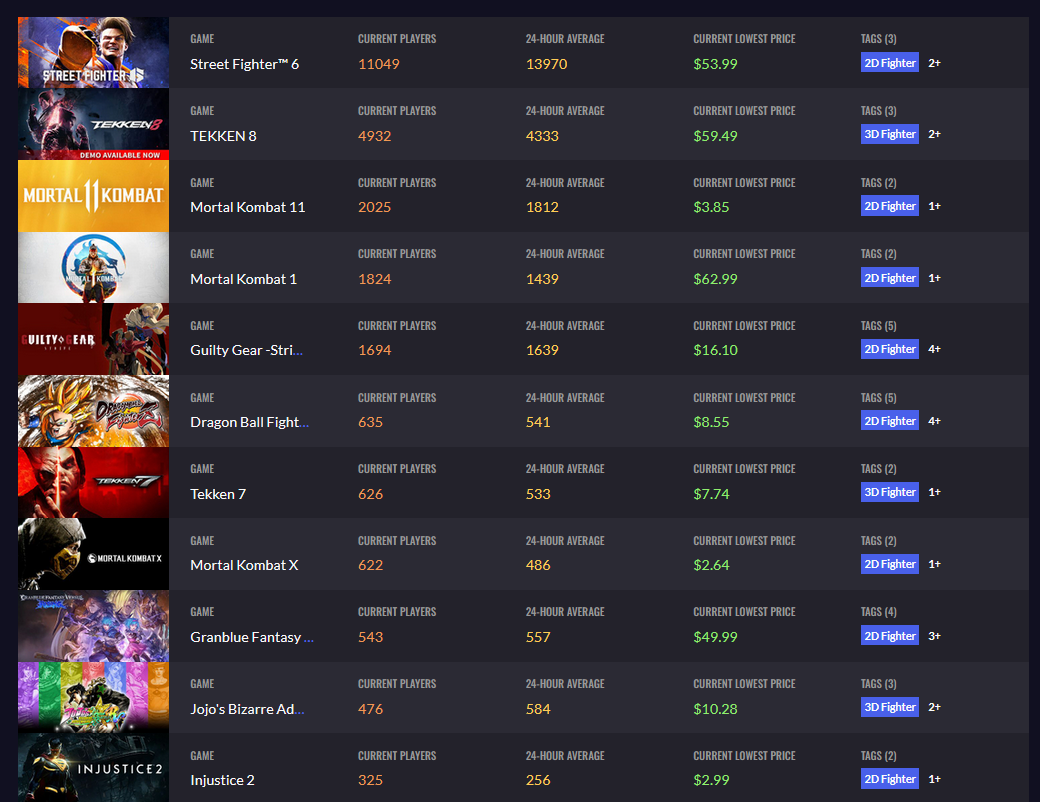This screenshot has width=1040, height=802.
Task: Select 2D Fighter tag in Mortal Kombat 1 row
Action: tap(889, 277)
